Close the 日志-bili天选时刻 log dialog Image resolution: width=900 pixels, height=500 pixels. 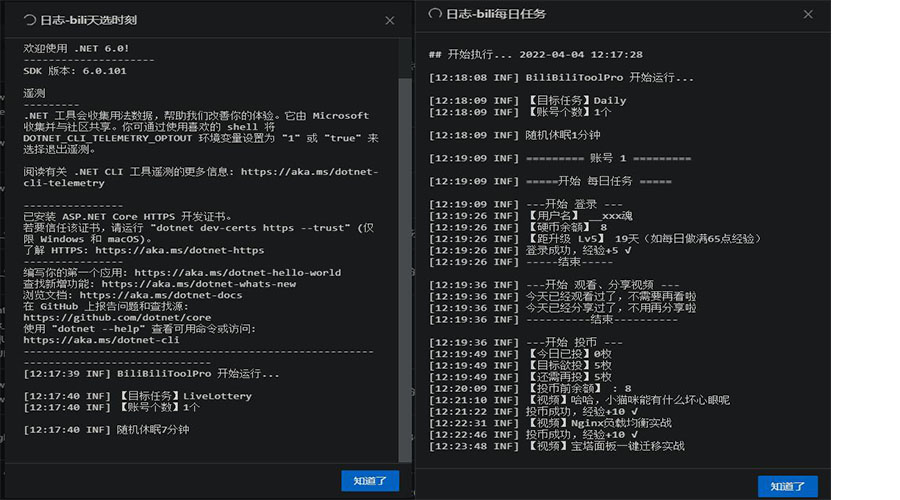pos(390,21)
